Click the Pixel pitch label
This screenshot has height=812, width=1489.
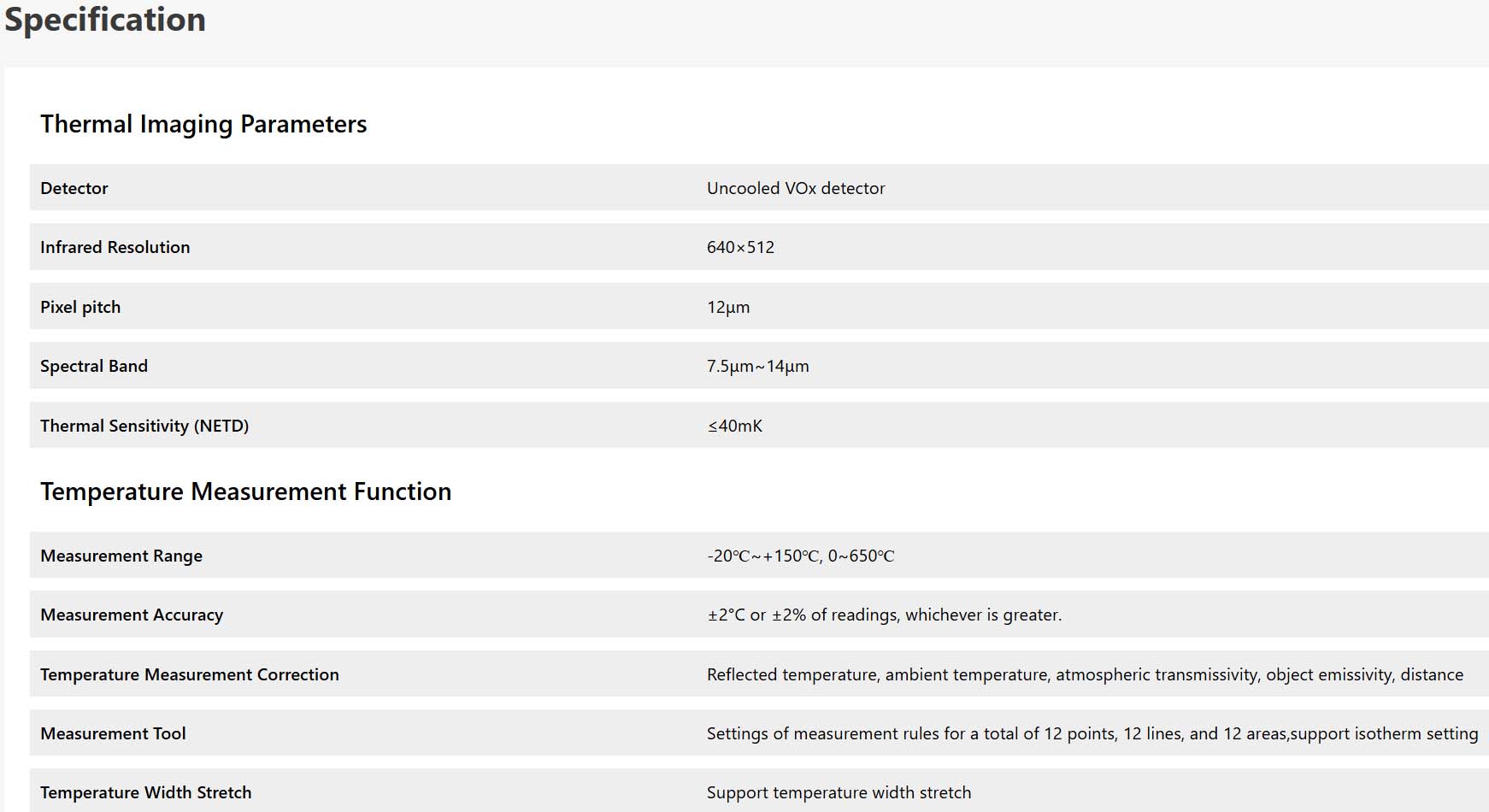tap(80, 307)
